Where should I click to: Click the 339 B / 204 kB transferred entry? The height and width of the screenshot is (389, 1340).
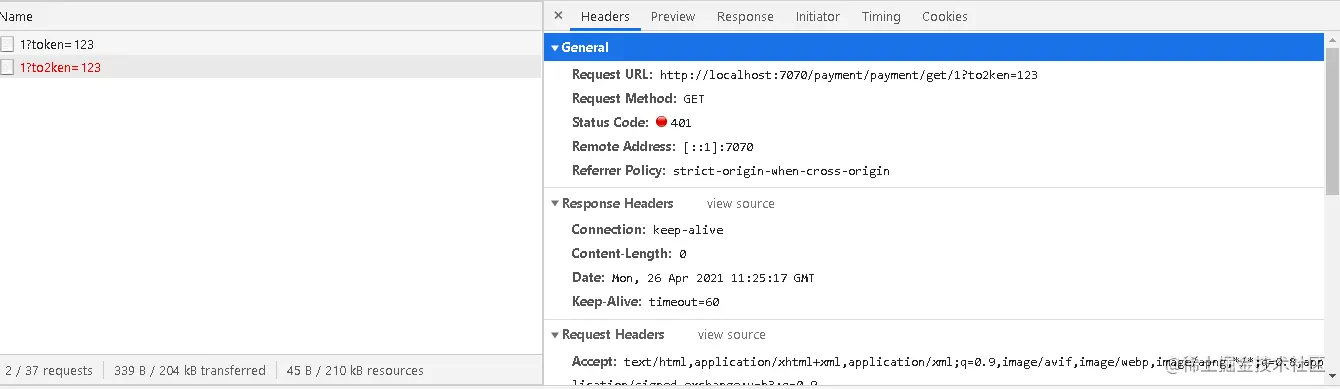[x=190, y=370]
